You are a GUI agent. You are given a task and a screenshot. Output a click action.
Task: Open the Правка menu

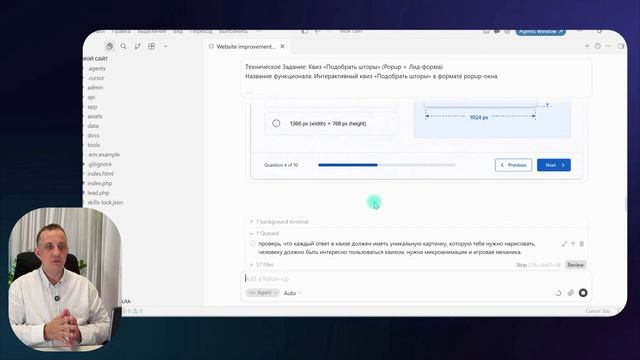pos(121,31)
